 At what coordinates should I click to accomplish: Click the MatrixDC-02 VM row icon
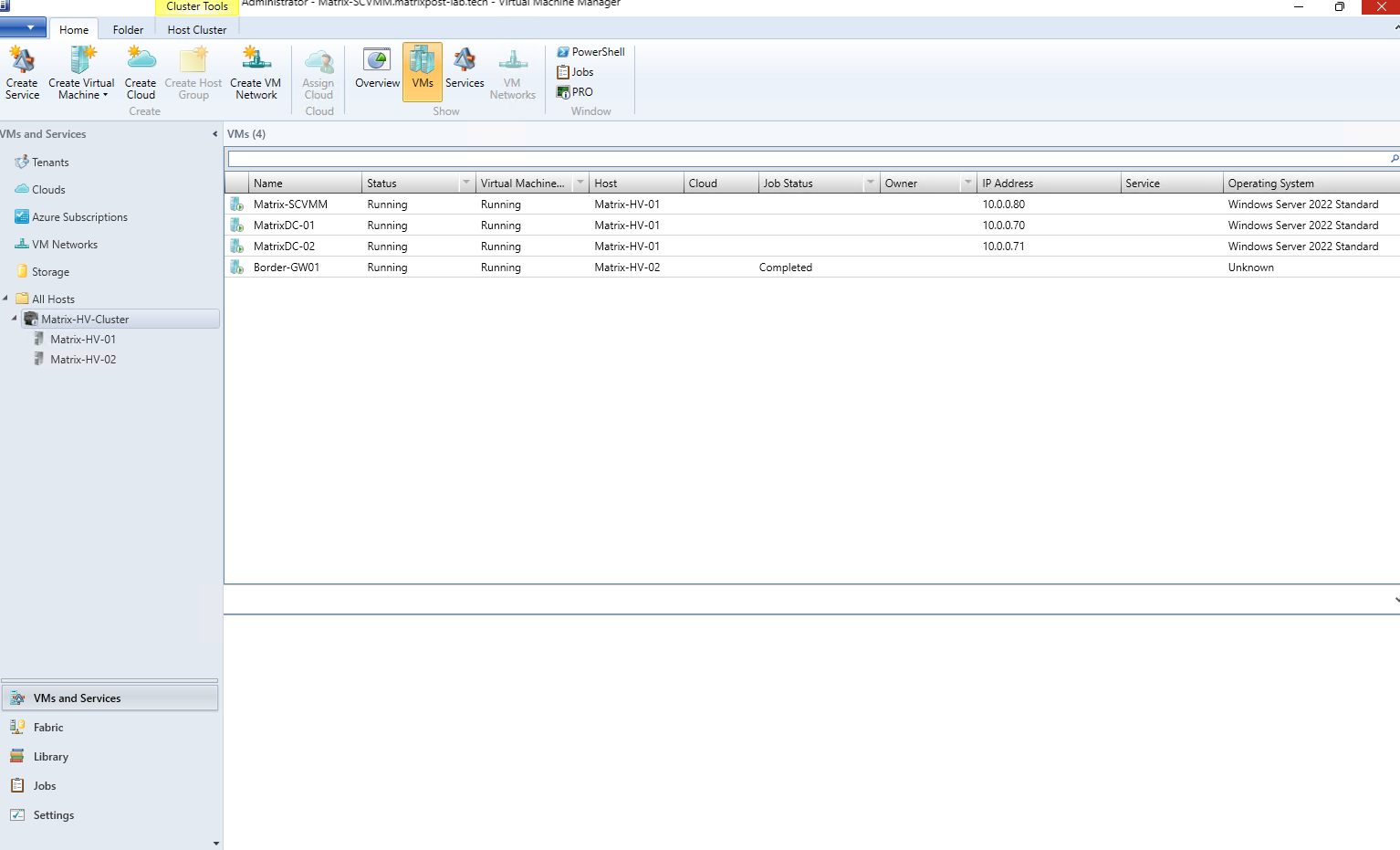236,247
